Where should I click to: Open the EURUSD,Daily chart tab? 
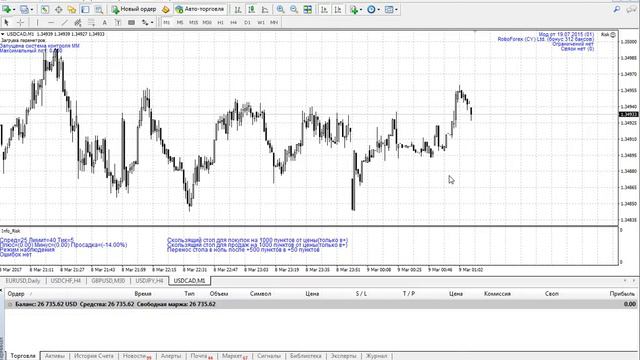23,281
